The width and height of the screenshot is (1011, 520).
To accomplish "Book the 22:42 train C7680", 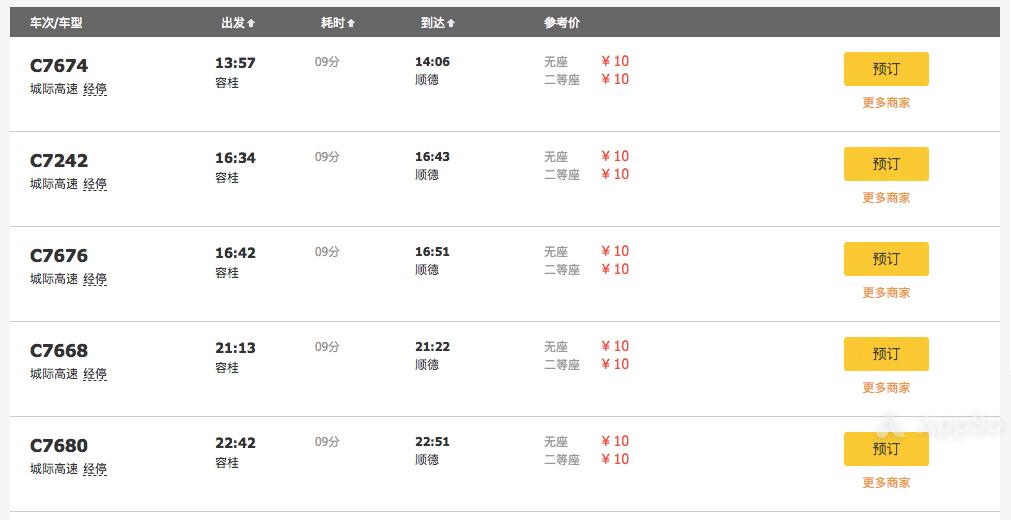I will (x=886, y=449).
